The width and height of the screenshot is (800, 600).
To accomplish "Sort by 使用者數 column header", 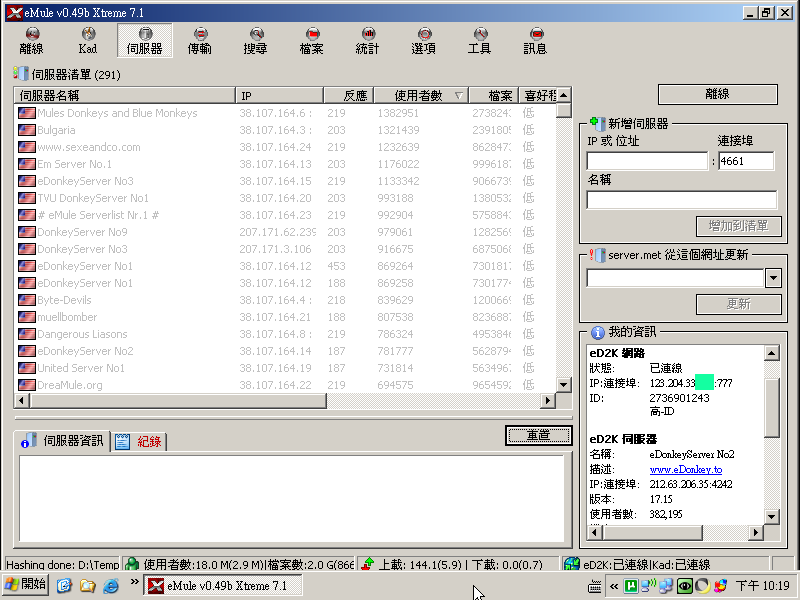I will pos(419,96).
